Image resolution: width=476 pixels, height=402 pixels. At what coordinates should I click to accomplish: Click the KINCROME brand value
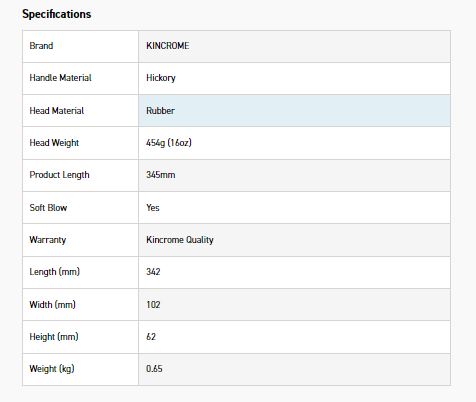pos(168,46)
